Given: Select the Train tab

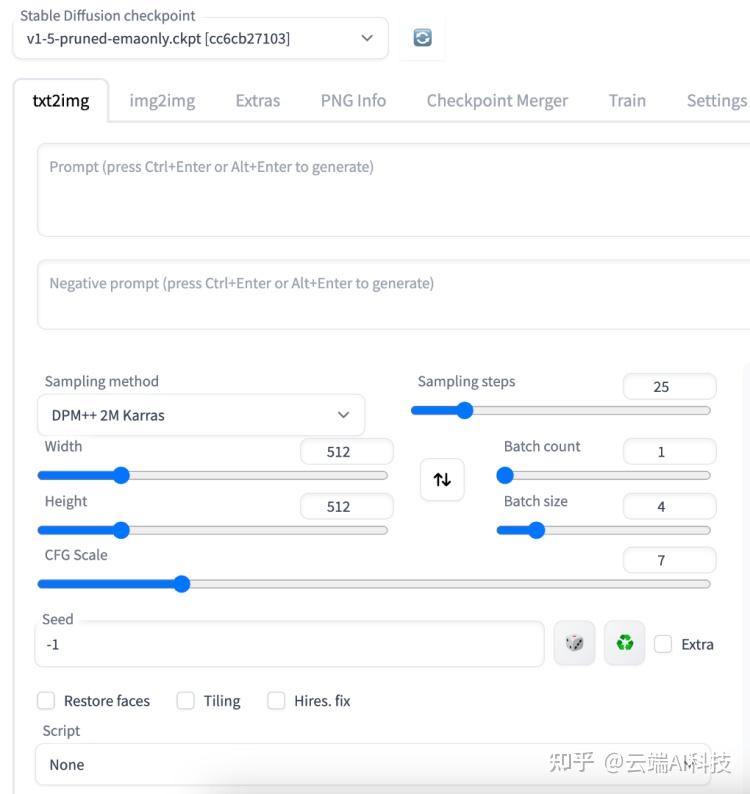Looking at the screenshot, I should point(627,100).
